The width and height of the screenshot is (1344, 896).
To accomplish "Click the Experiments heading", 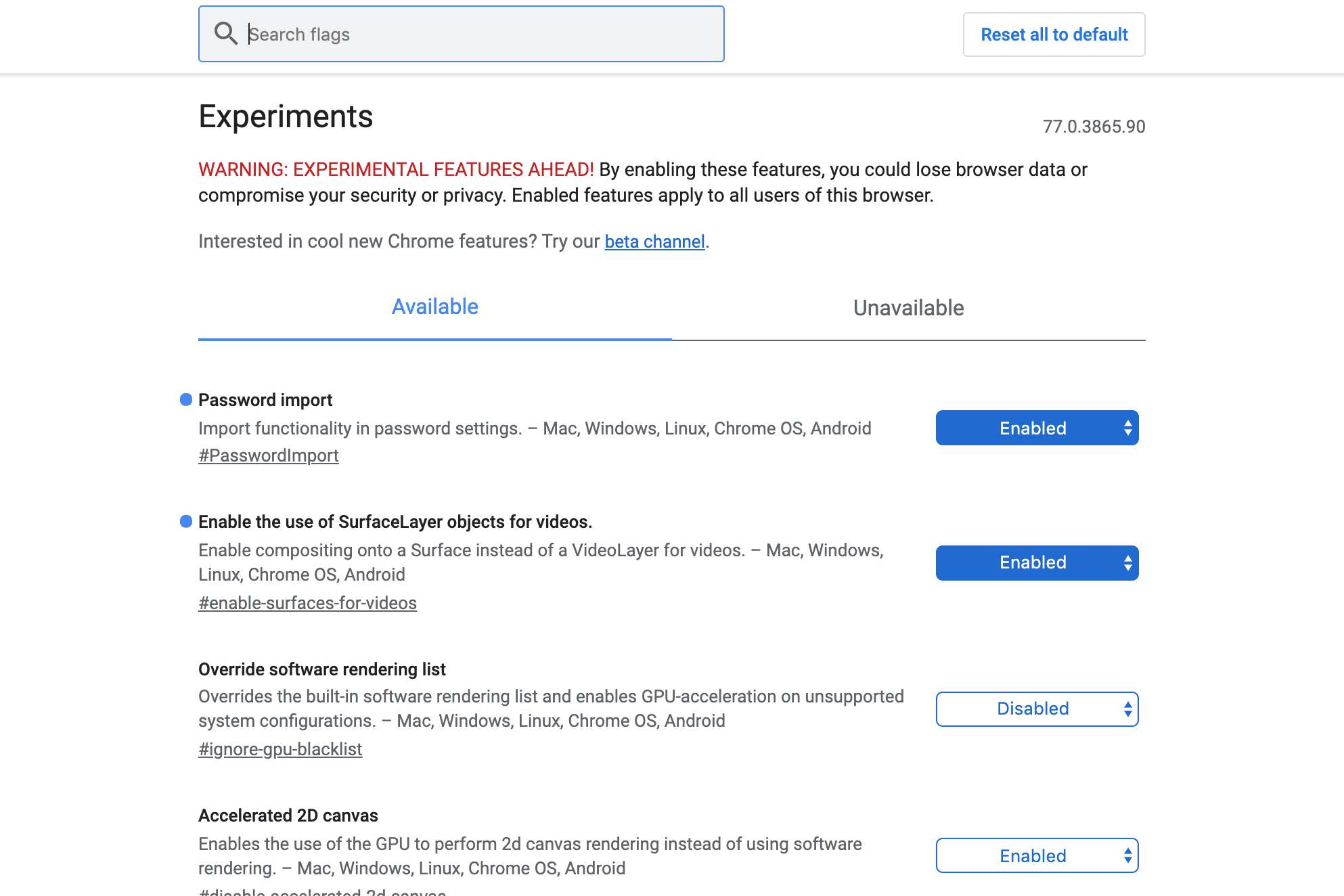I will (x=286, y=116).
